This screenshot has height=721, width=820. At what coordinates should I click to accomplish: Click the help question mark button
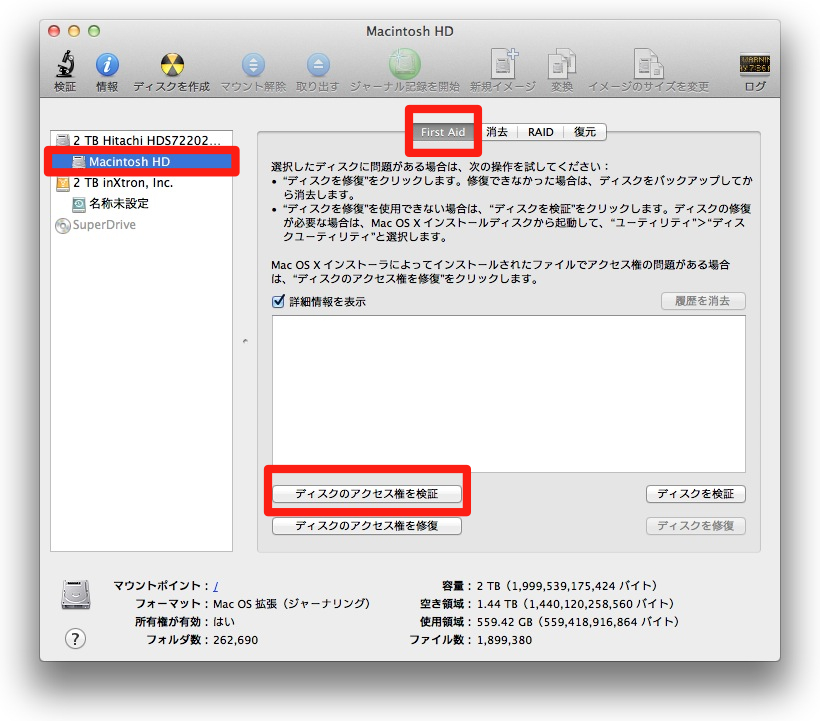tap(75, 639)
